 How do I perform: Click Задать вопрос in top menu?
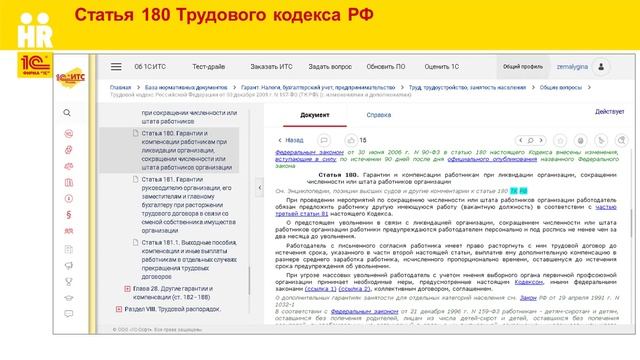(x=330, y=67)
